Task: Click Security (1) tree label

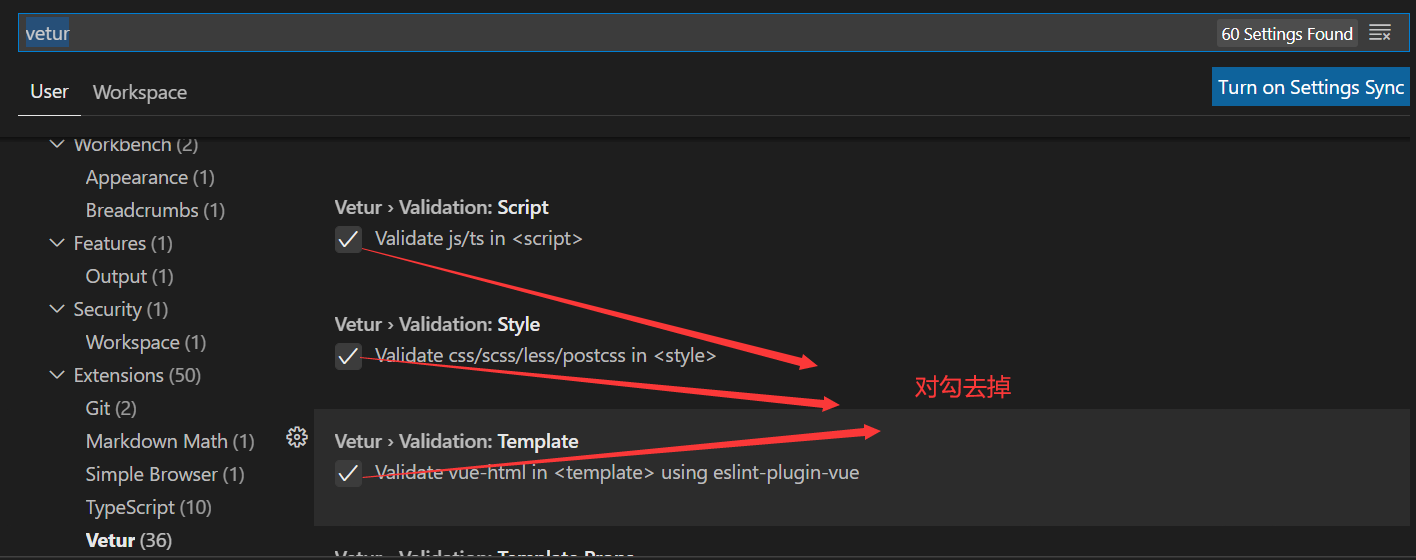Action: 121,309
